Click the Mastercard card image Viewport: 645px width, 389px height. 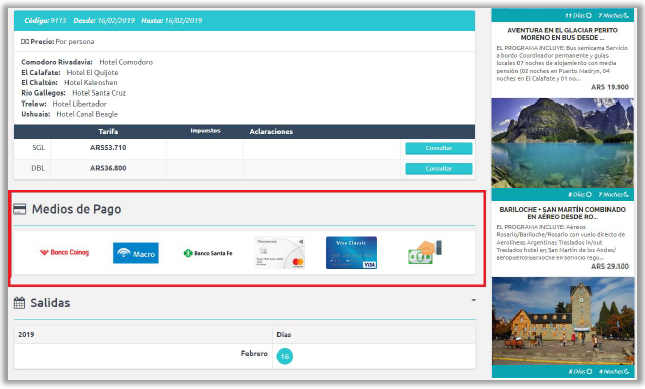coord(280,253)
